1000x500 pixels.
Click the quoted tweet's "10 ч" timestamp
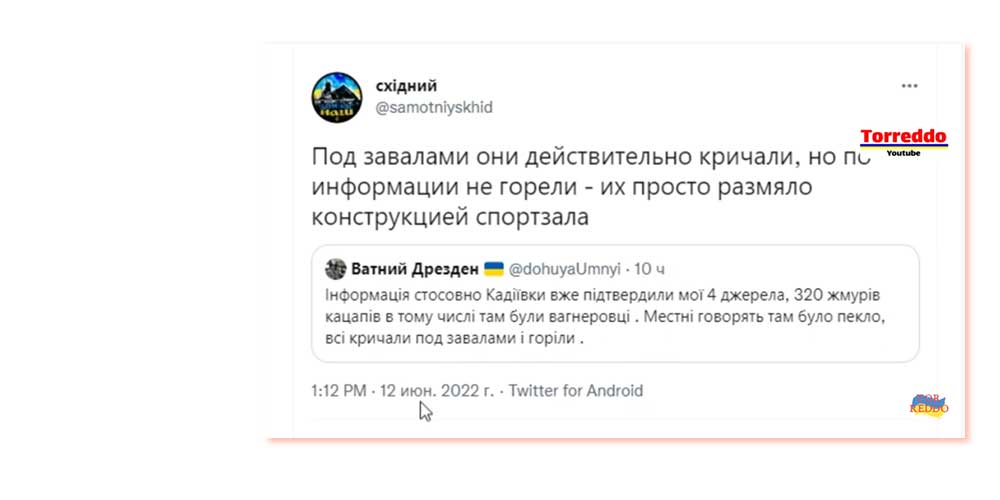coord(651,269)
